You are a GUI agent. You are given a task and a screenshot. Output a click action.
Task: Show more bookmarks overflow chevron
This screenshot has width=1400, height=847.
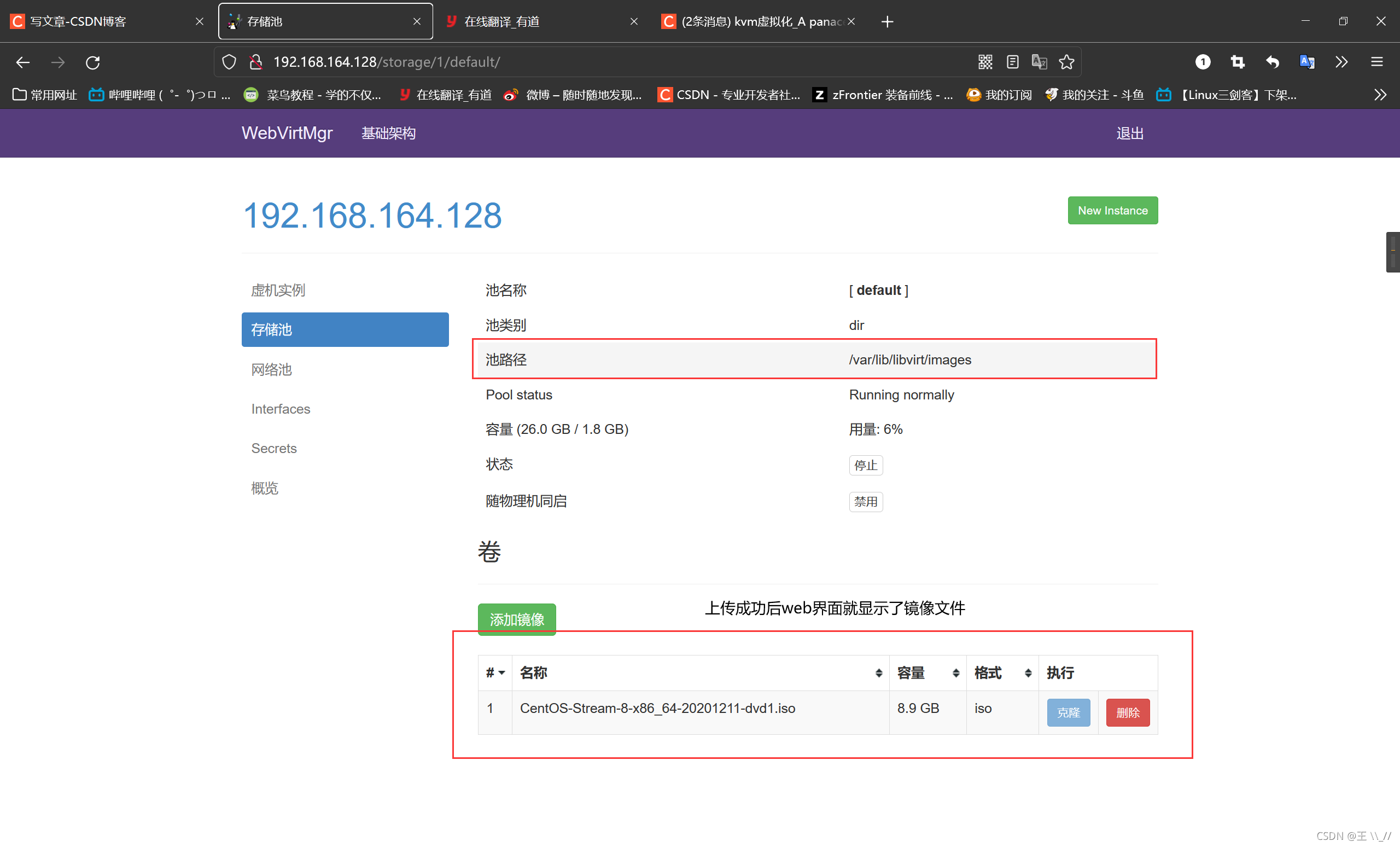pos(1380,94)
